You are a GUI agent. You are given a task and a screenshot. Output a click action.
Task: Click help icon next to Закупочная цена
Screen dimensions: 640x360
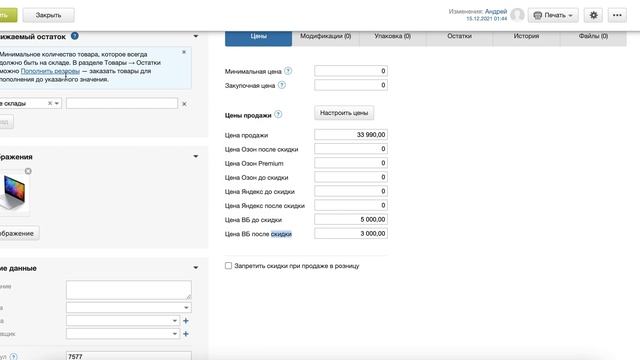click(x=282, y=85)
